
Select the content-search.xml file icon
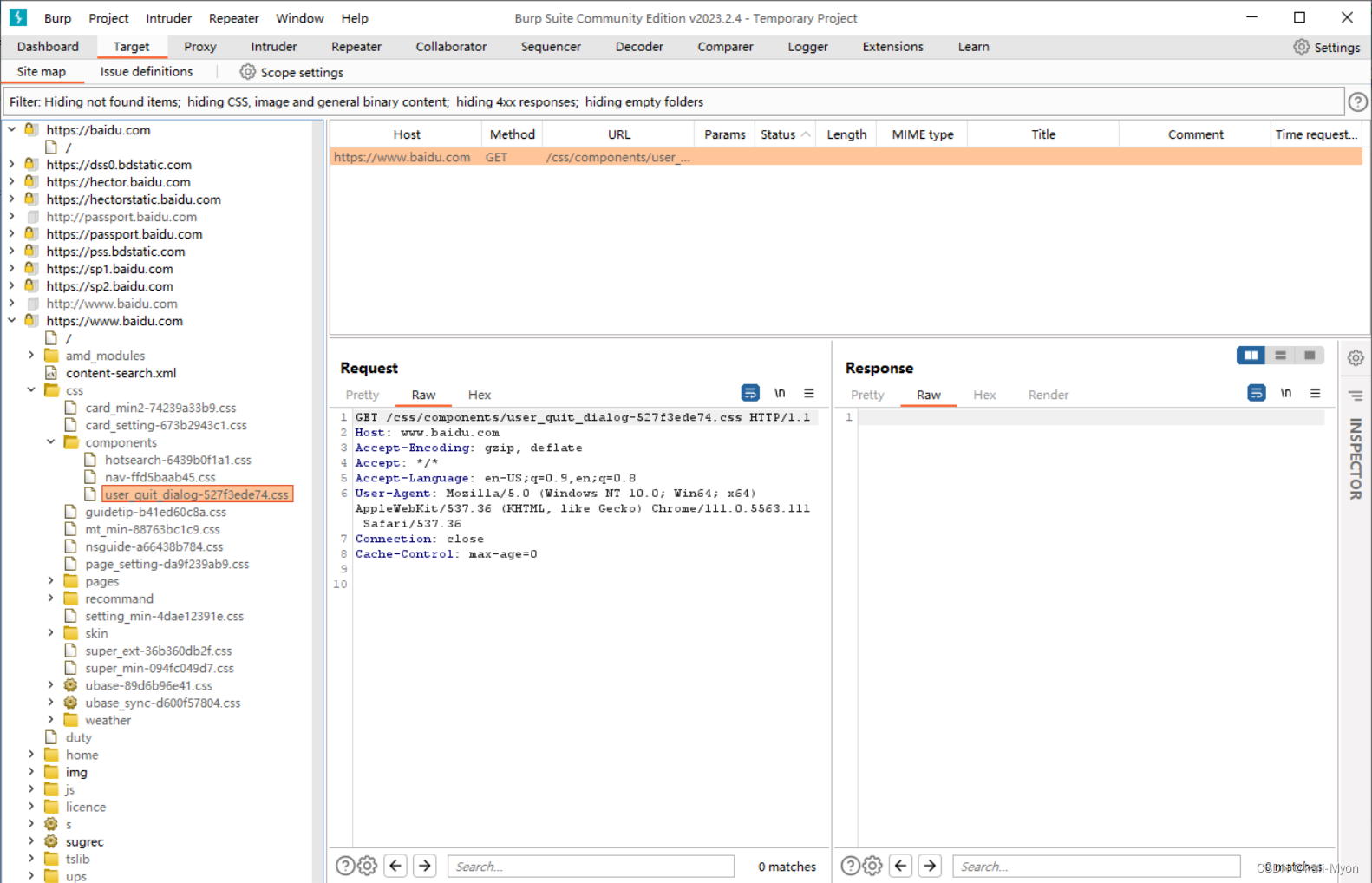pyautogui.click(x=51, y=373)
